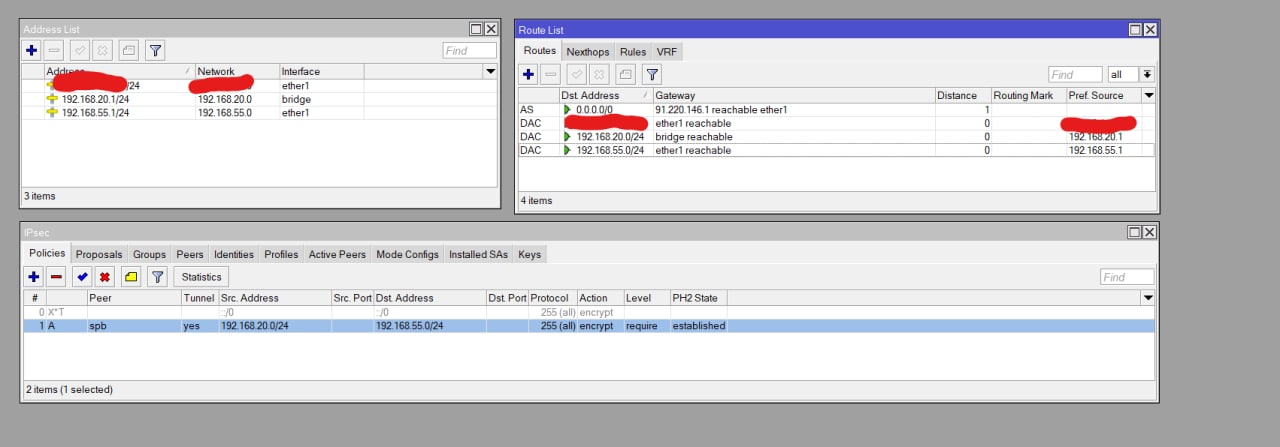
Task: Open the IPsec Installed SAs tab
Action: point(479,255)
